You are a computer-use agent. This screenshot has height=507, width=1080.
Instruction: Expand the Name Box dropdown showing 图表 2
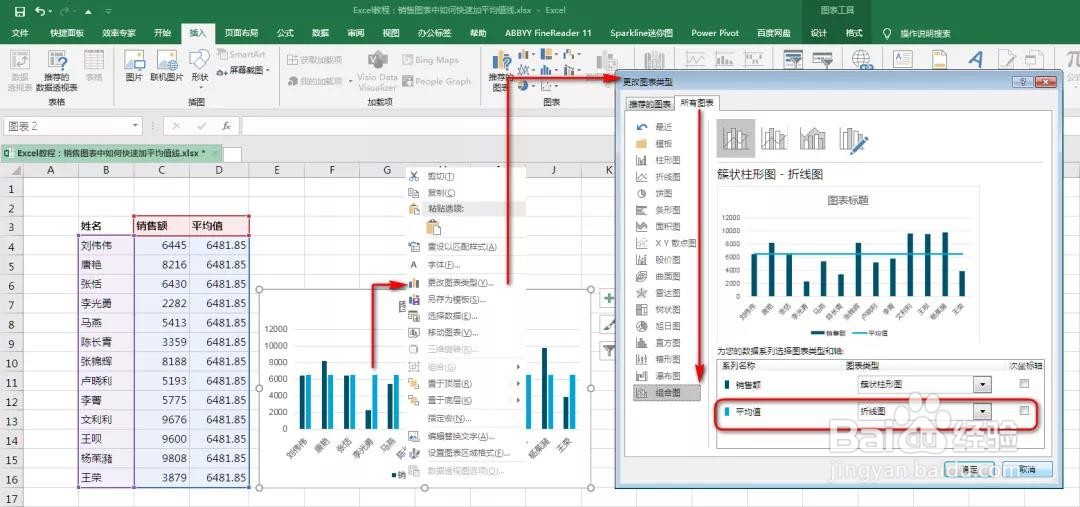point(136,126)
